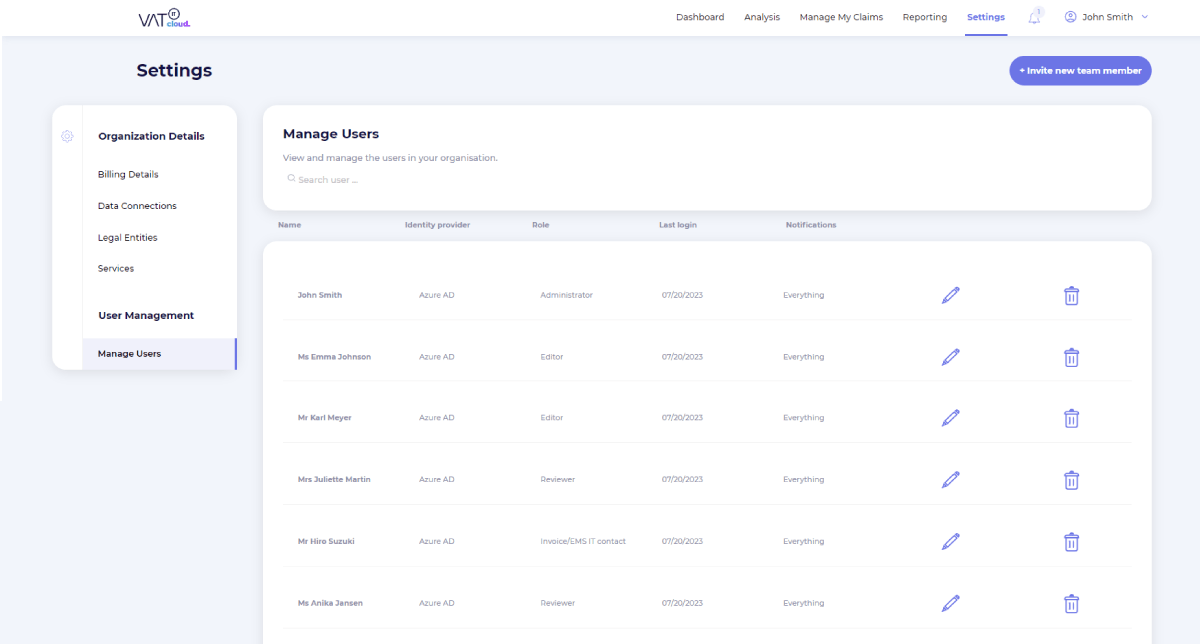
Task: Open the notifications bell
Action: (1034, 17)
